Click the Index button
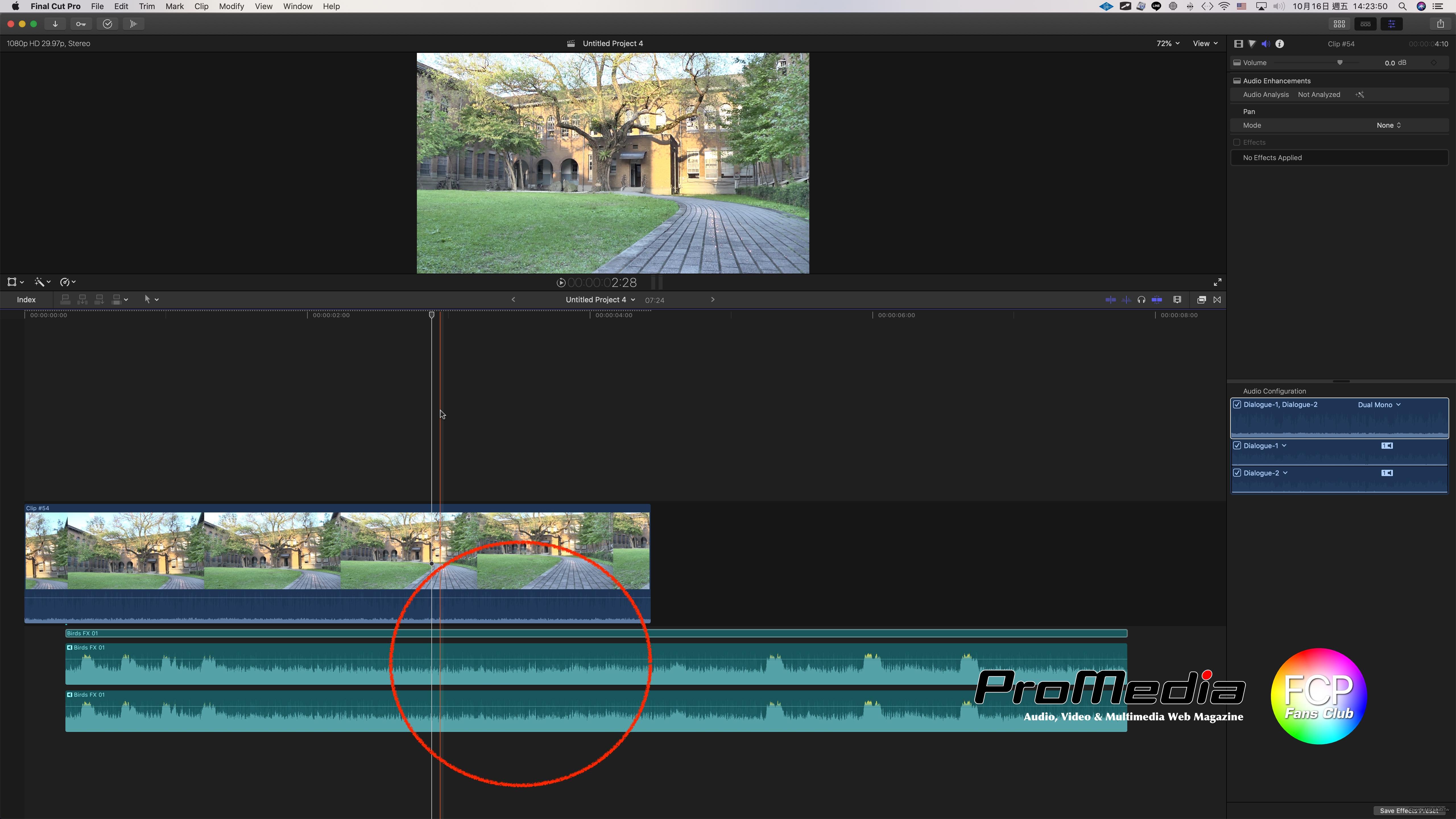This screenshot has height=819, width=1456. pyautogui.click(x=26, y=299)
